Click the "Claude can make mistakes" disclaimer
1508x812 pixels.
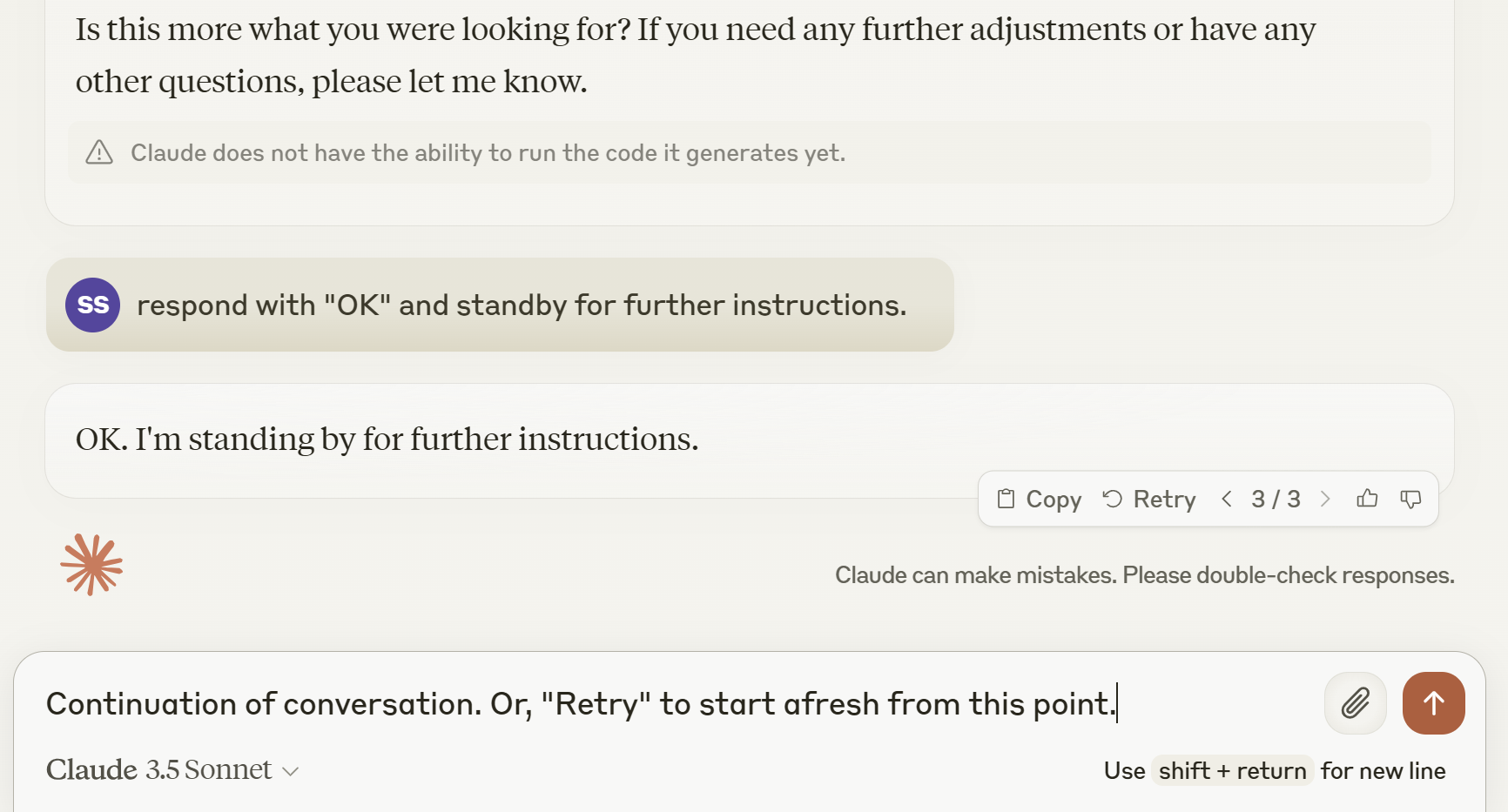pyautogui.click(x=1144, y=575)
